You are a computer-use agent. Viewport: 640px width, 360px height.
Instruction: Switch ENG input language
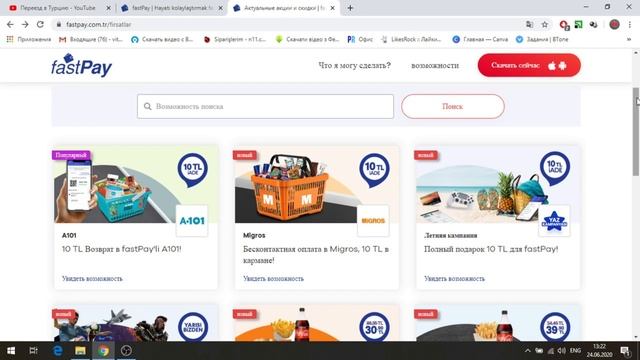[576, 351]
